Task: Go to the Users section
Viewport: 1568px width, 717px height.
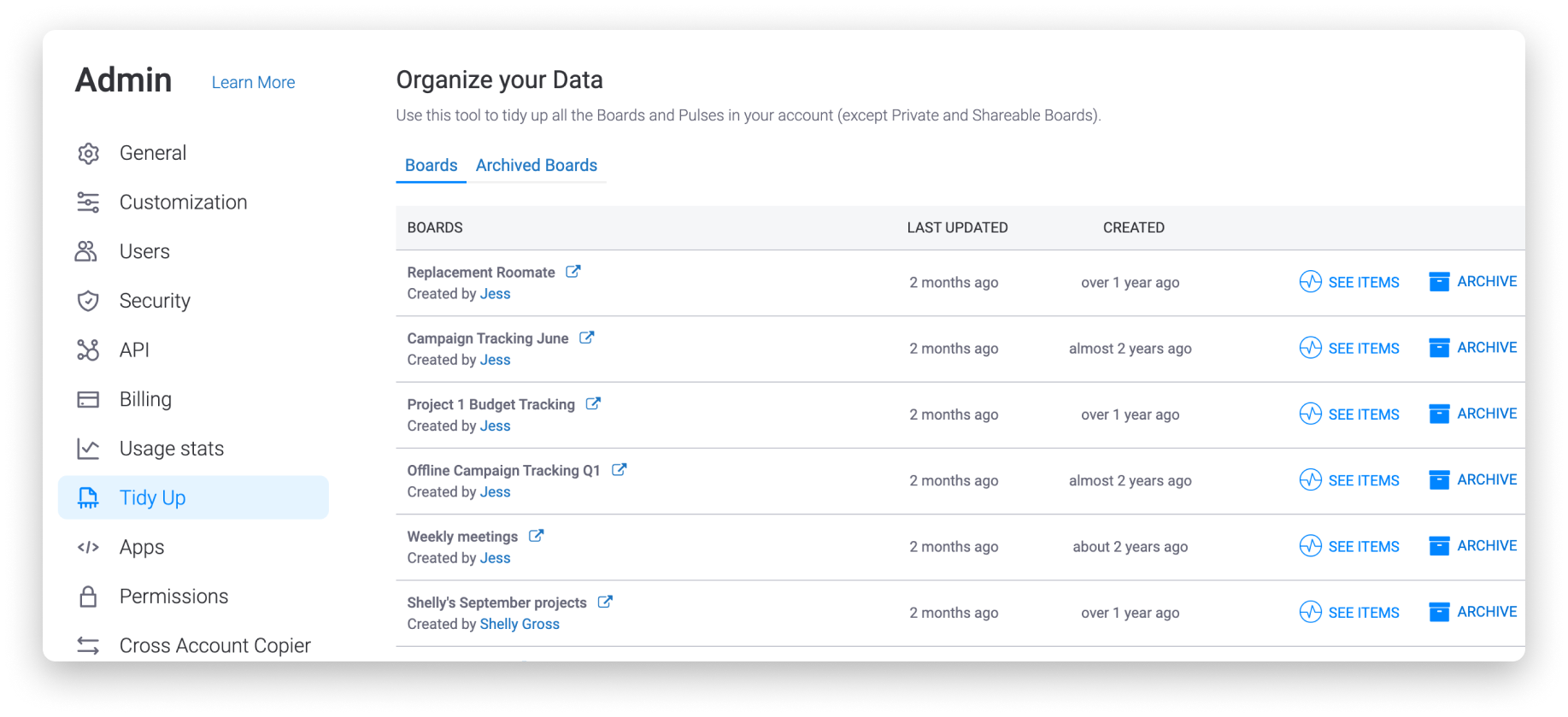Action: coord(144,251)
